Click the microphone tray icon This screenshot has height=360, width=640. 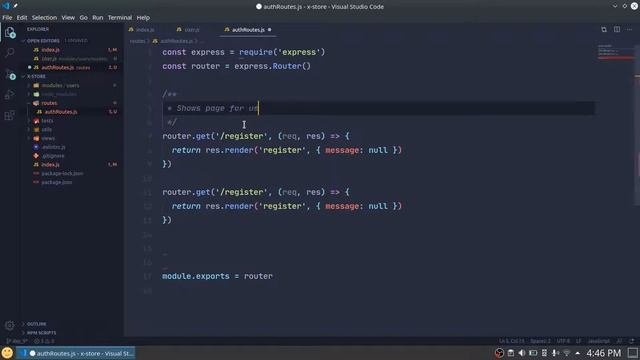pos(555,353)
